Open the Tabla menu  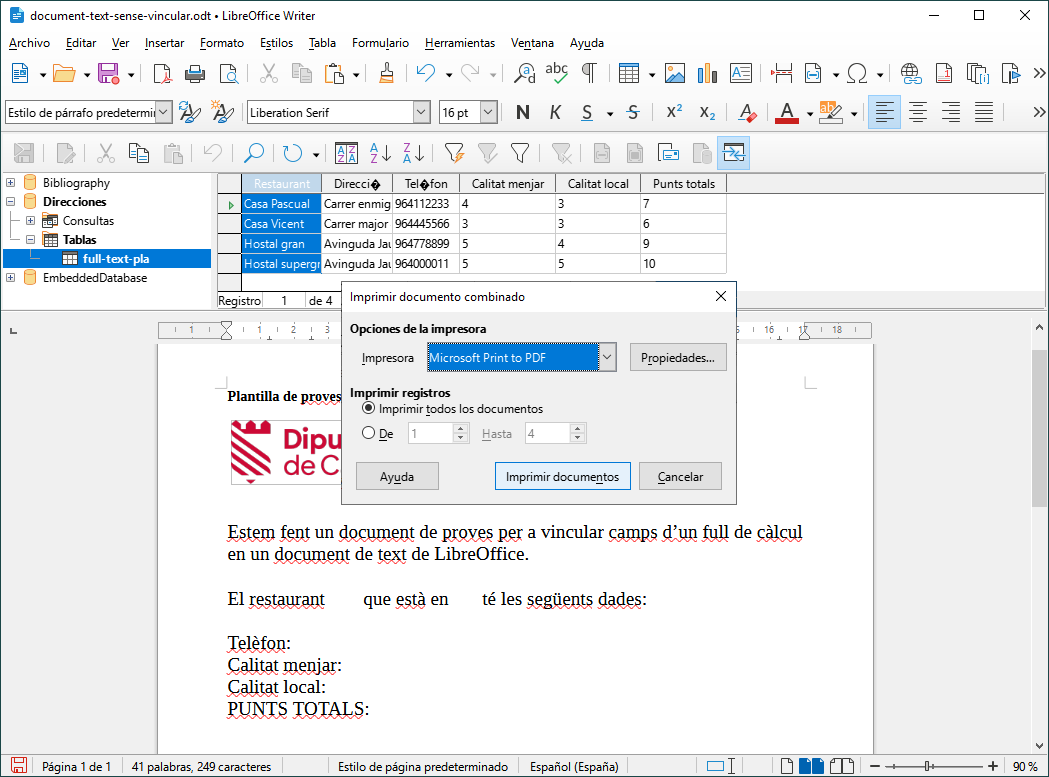(322, 43)
